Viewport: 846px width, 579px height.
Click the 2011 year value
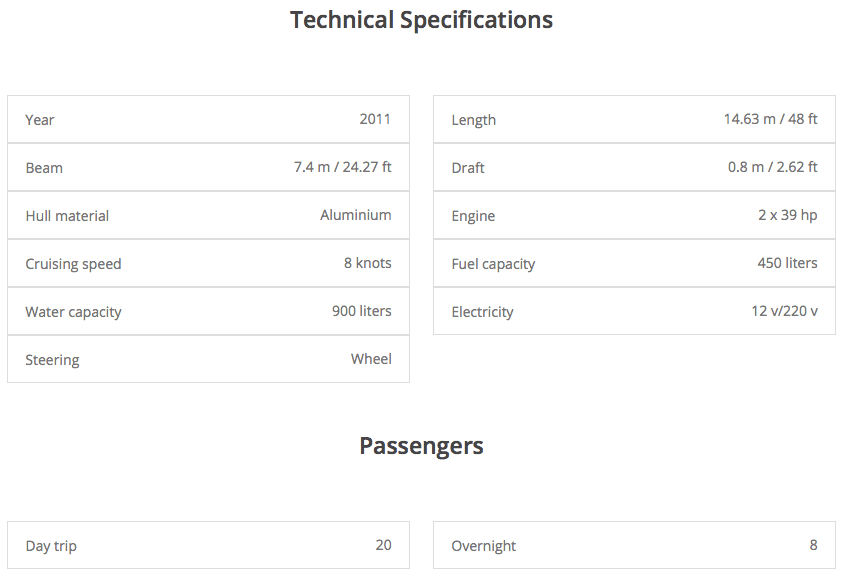[375, 119]
